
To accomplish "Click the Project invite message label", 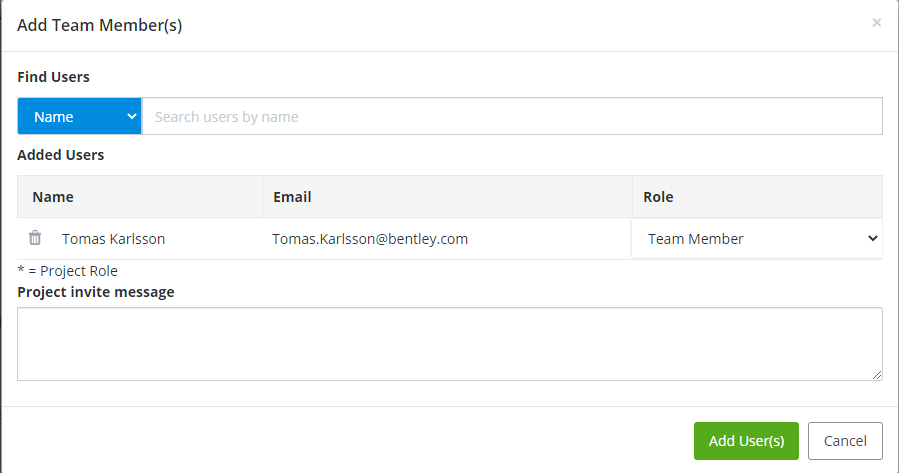I will pyautogui.click(x=96, y=292).
